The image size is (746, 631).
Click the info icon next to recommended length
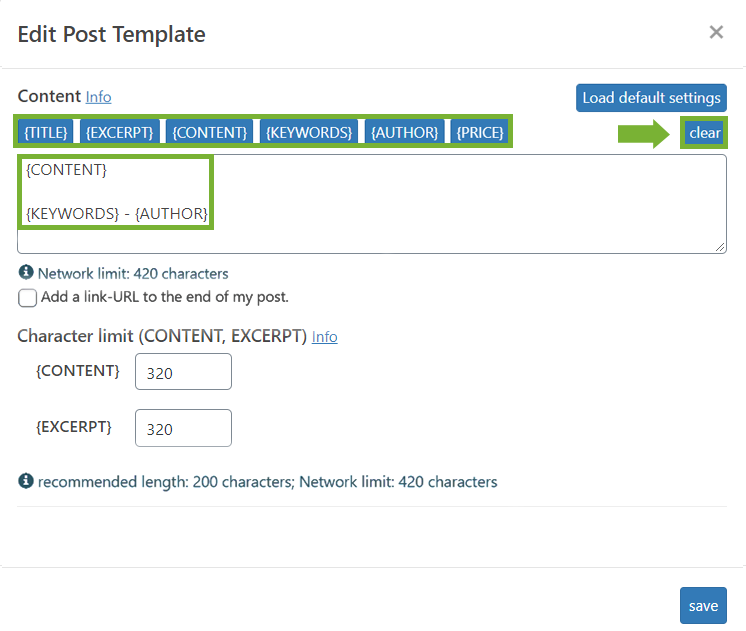click(x=26, y=481)
